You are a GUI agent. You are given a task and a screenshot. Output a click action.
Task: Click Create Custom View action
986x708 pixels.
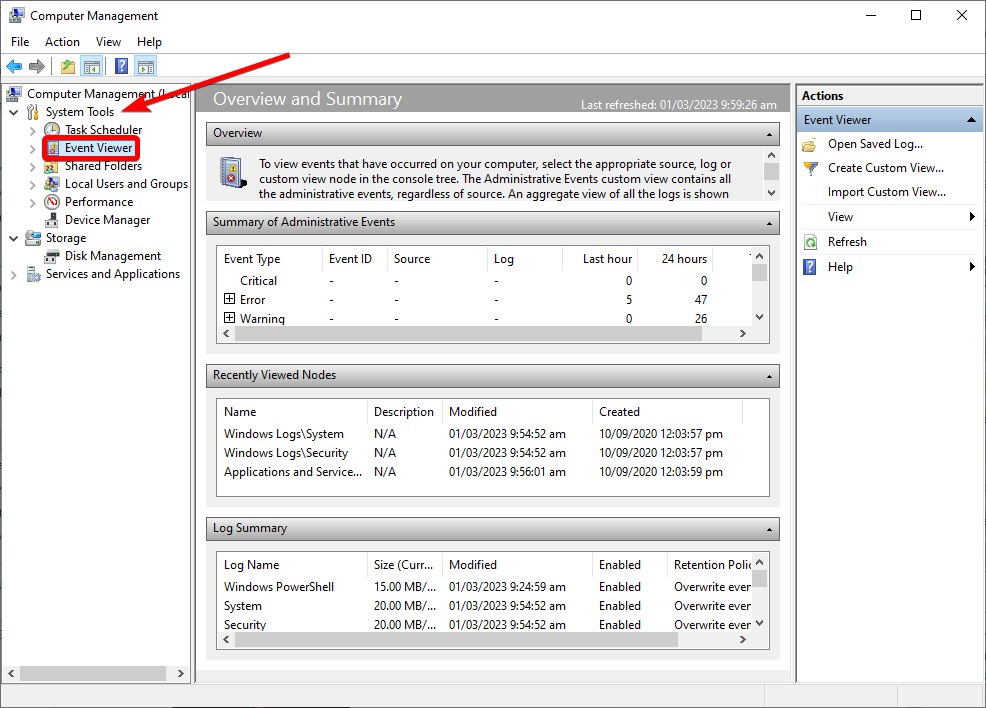pos(886,168)
